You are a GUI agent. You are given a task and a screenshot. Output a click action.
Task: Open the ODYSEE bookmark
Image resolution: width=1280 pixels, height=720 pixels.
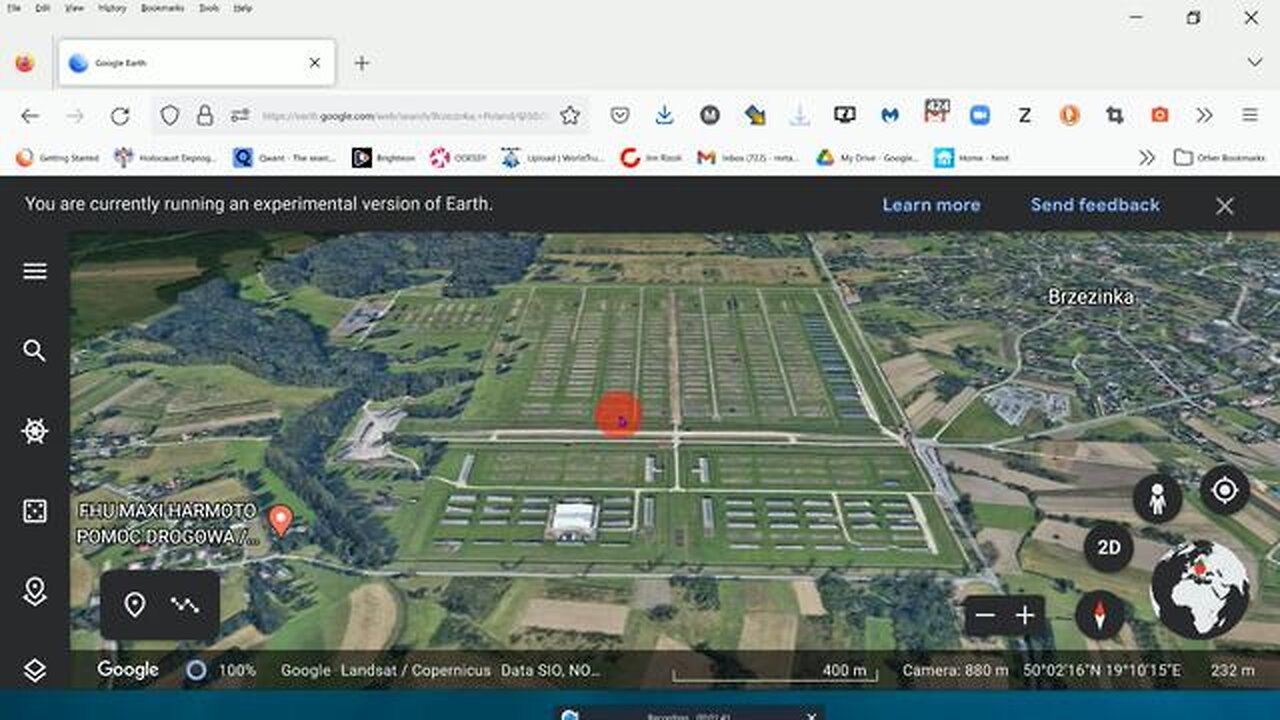(x=458, y=158)
